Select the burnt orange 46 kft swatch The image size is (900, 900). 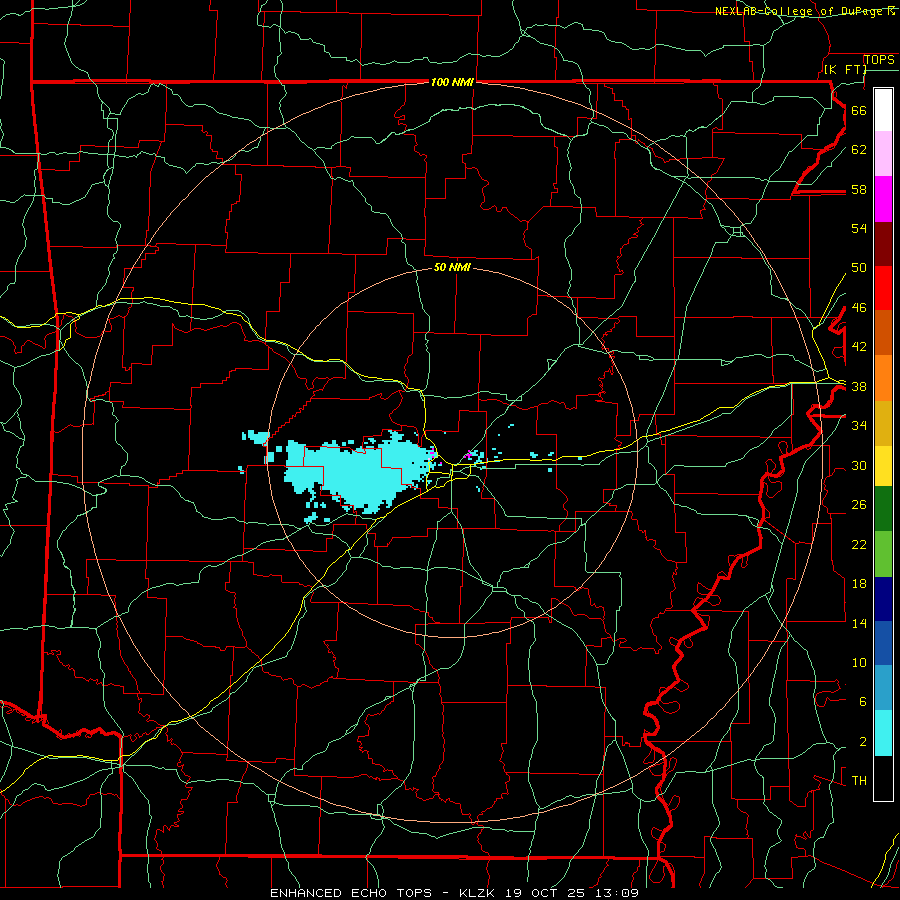coord(883,333)
